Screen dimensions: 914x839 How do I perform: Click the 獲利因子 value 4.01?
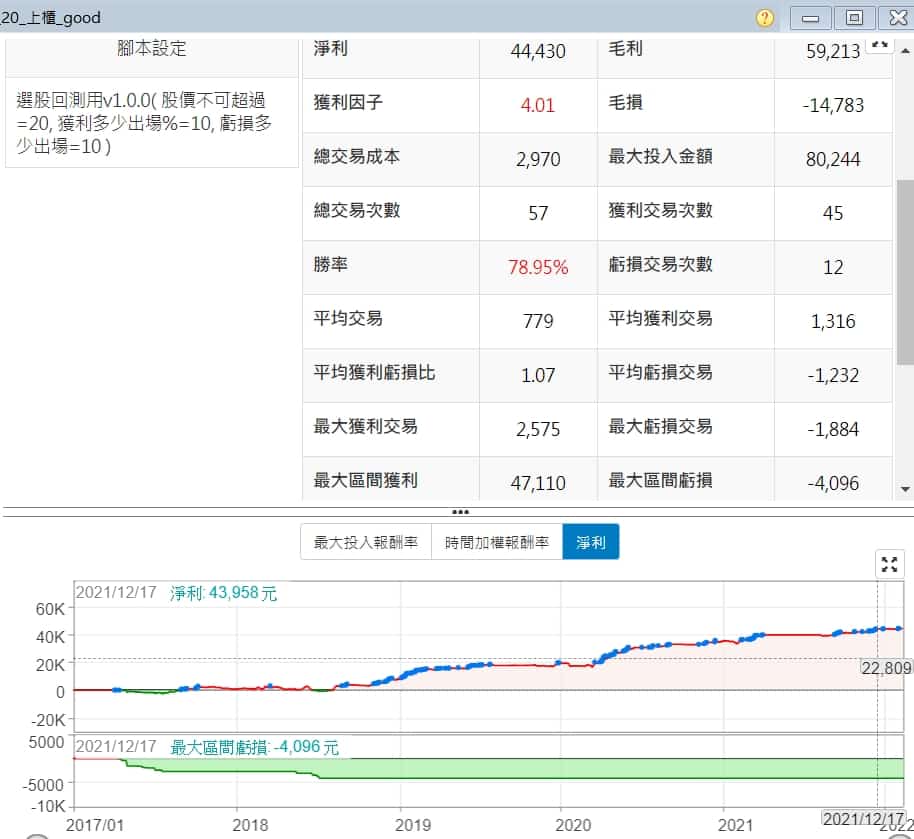[538, 105]
